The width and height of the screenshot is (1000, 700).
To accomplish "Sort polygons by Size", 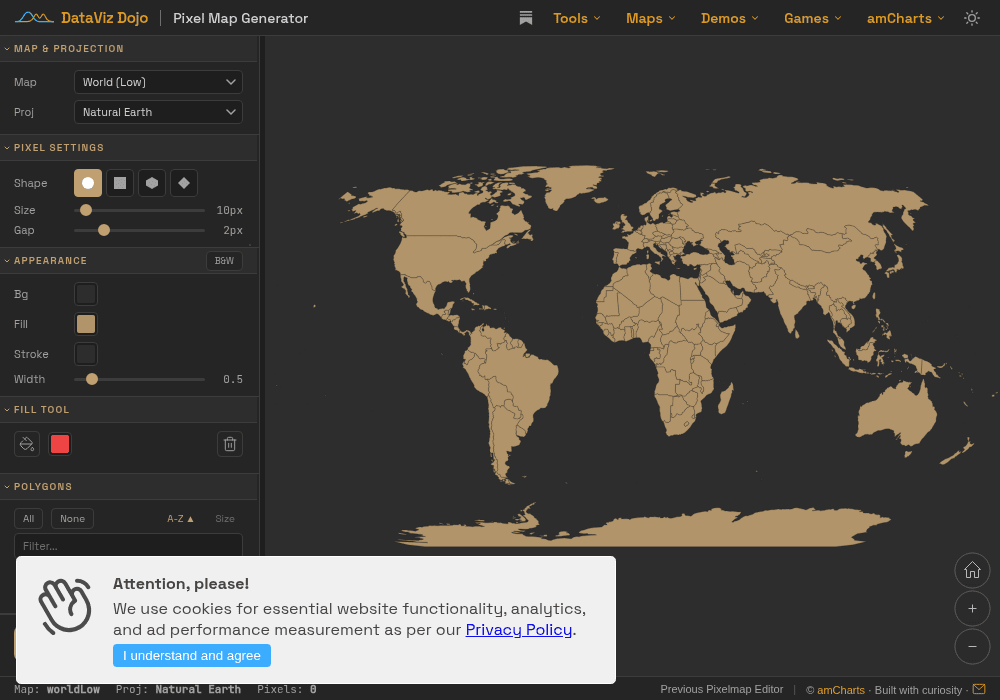I will pos(224,519).
